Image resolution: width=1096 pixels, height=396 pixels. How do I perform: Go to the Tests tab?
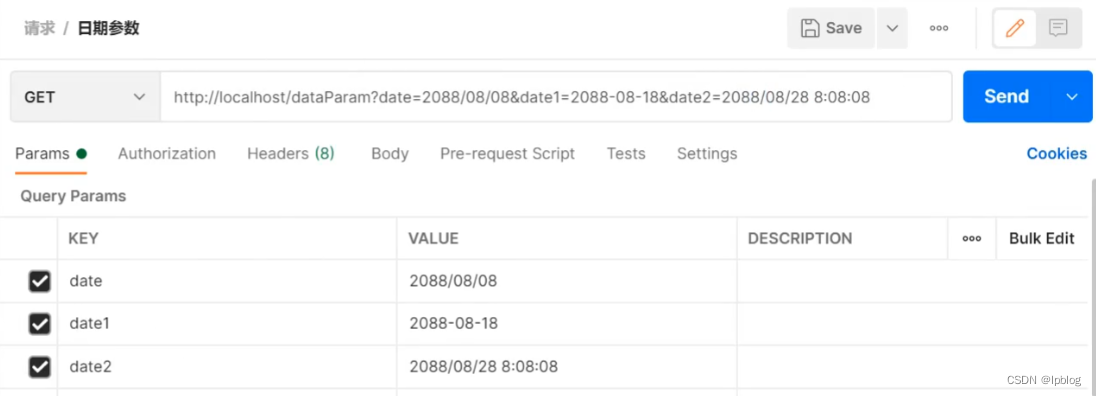626,154
